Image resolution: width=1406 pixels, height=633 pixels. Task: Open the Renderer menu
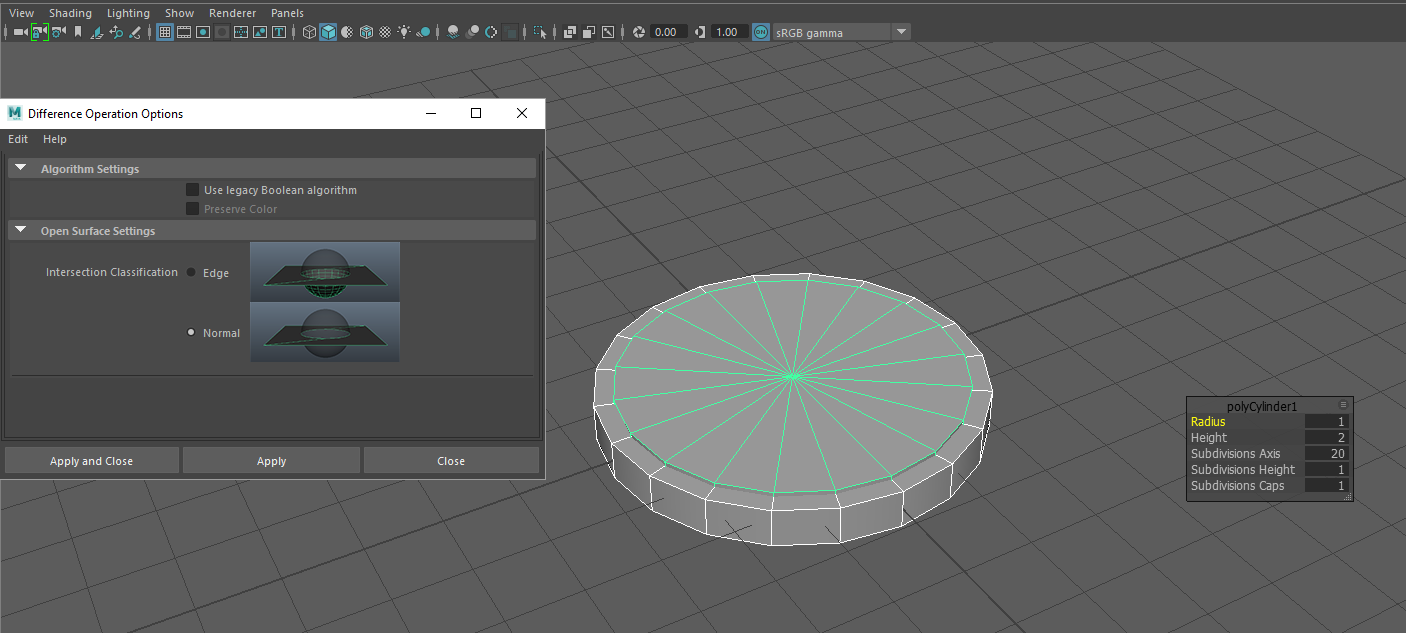point(232,13)
